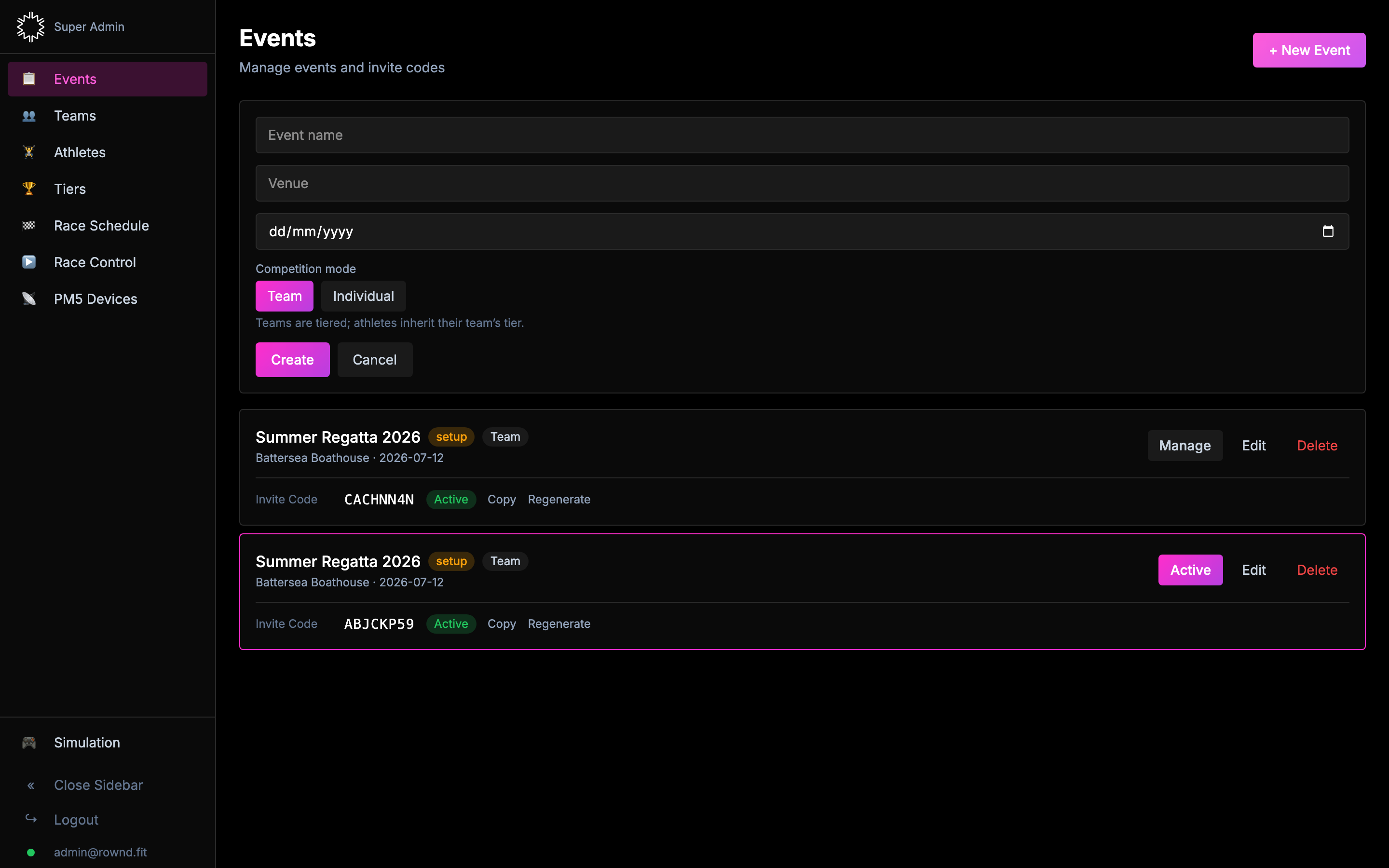Copy invite code CACHNN4N

501,499
